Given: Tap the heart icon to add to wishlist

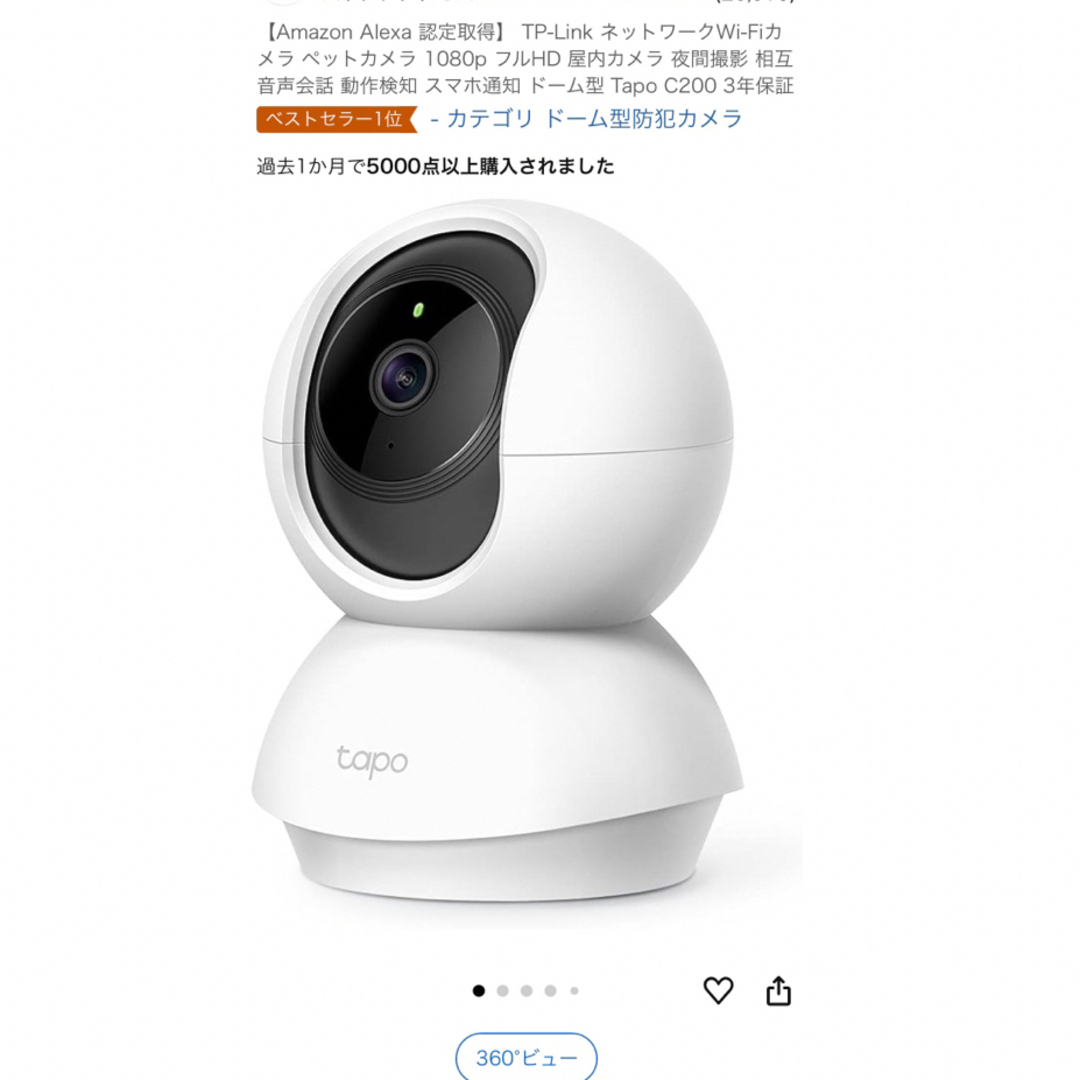Looking at the screenshot, I should coord(718,990).
